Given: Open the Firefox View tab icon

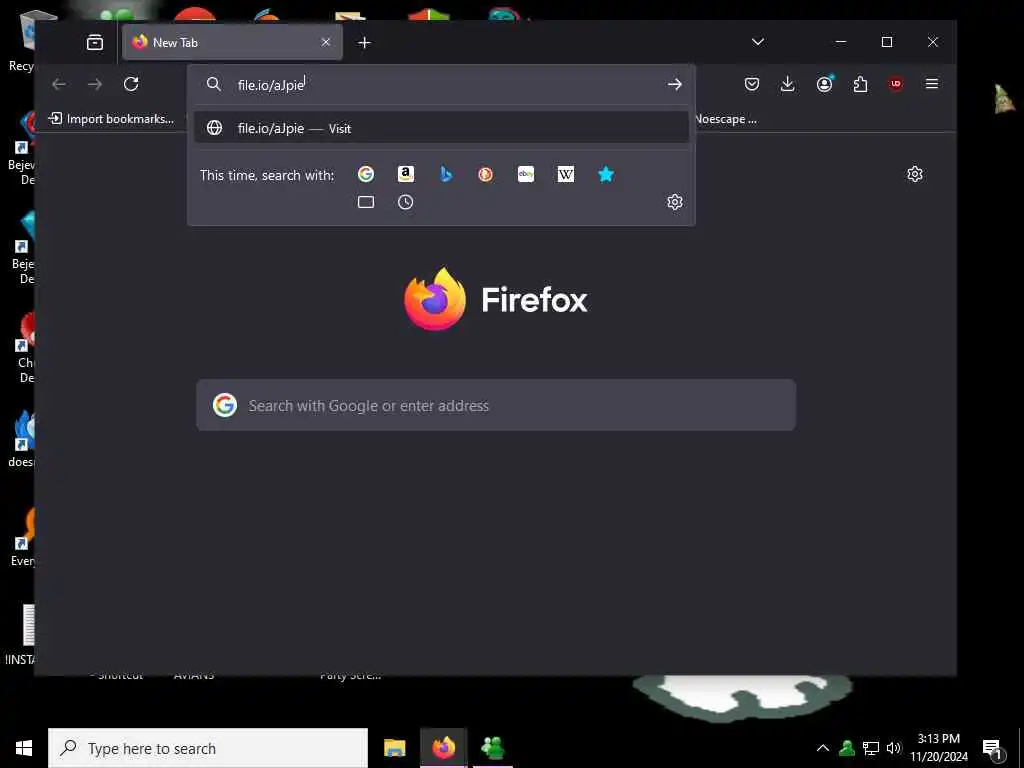Looking at the screenshot, I should click(x=95, y=42).
